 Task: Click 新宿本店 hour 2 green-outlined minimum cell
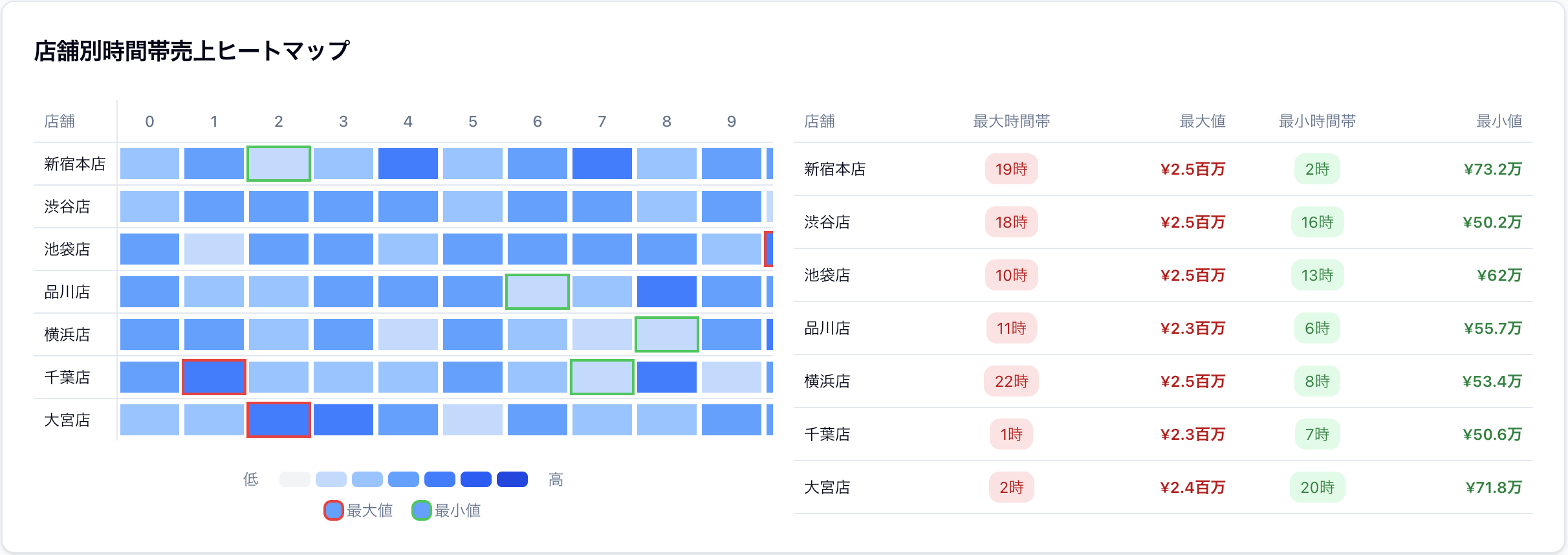279,164
